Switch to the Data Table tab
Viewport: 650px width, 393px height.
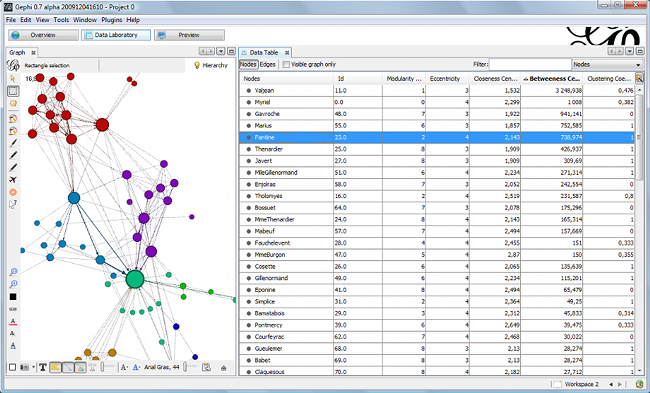pos(264,52)
